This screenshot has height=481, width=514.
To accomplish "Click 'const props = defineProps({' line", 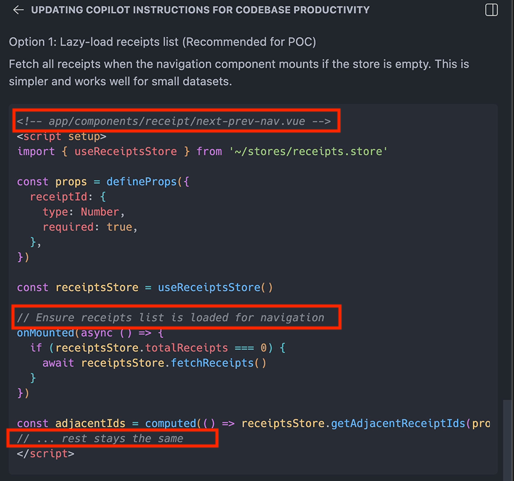I will (103, 182).
